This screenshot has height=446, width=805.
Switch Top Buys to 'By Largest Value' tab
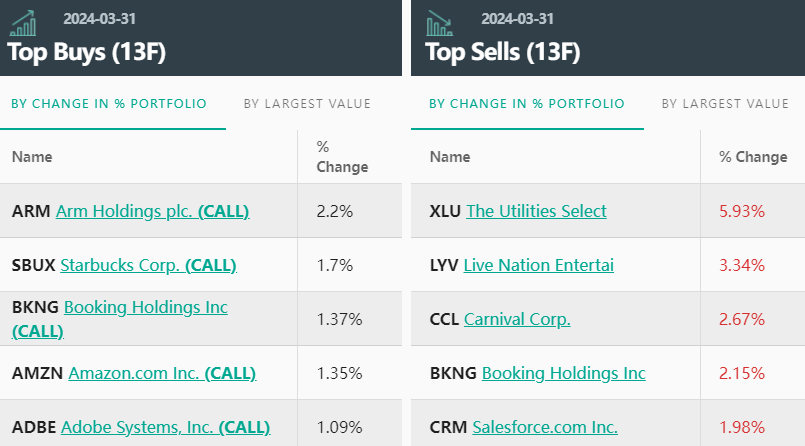click(x=307, y=103)
